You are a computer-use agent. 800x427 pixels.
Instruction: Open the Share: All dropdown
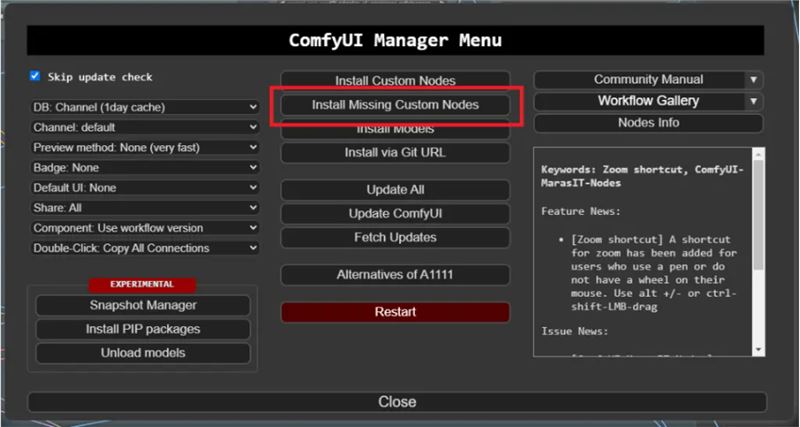tap(145, 208)
